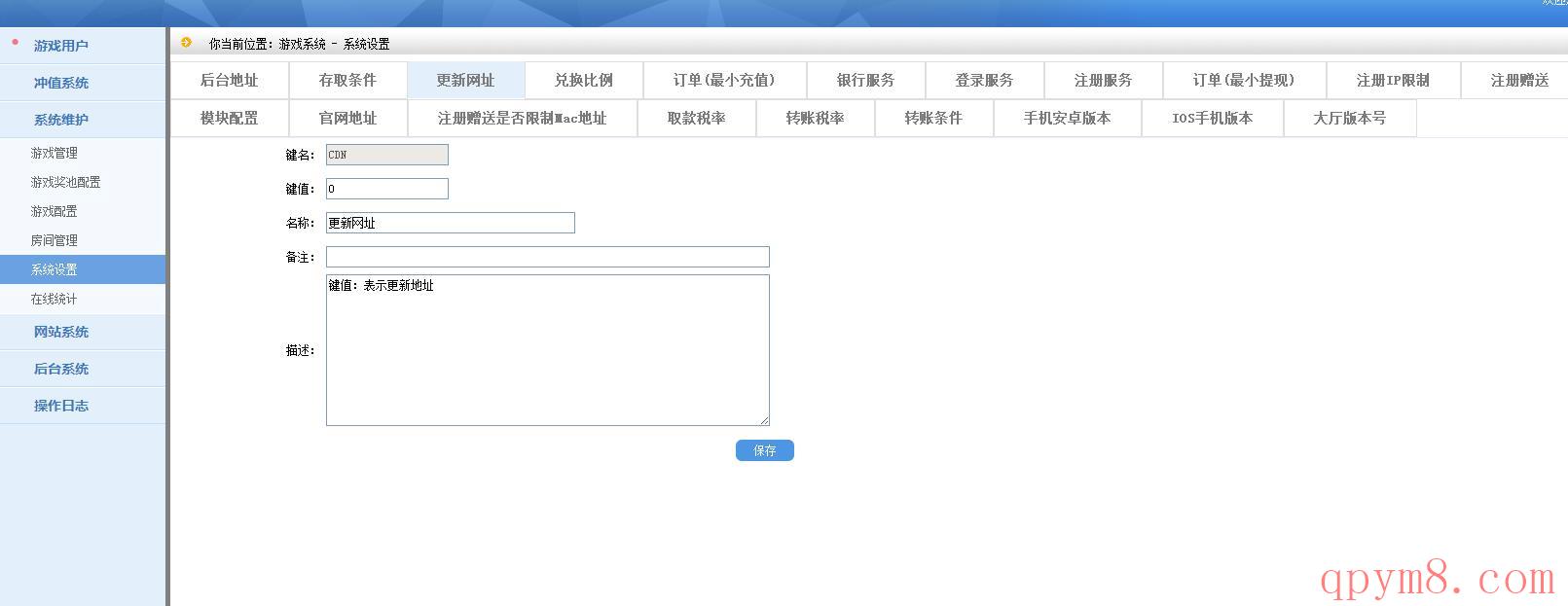The height and width of the screenshot is (606, 1568).
Task: Open the 登录服务 tab
Action: (x=985, y=81)
